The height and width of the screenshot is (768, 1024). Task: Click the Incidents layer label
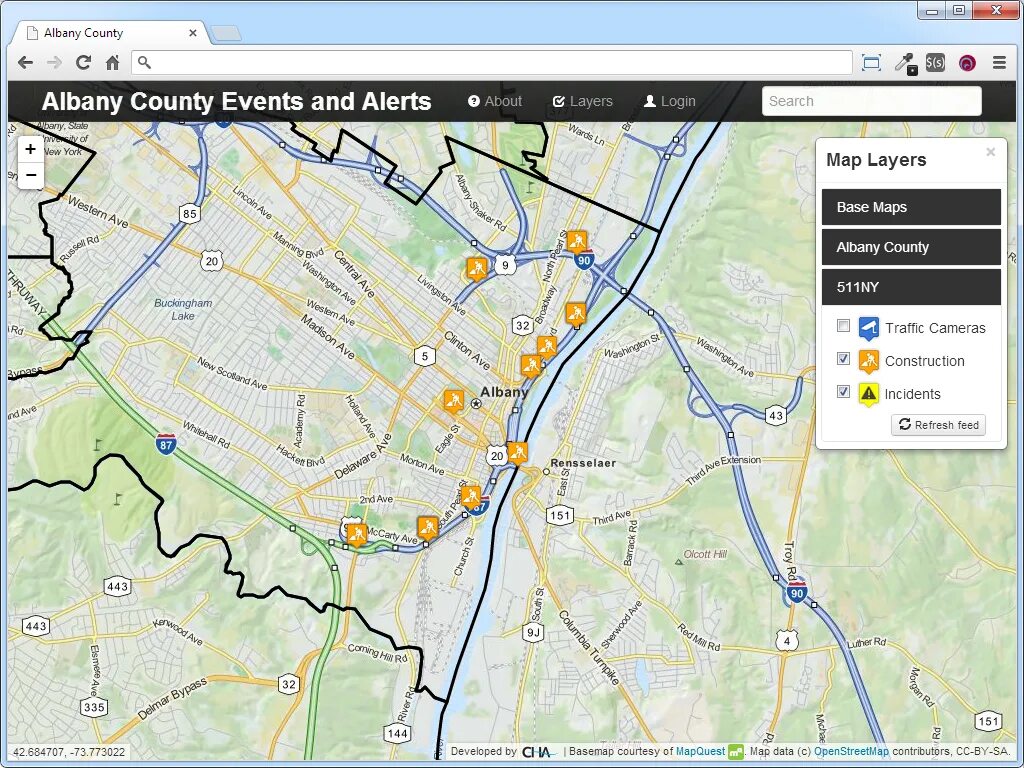click(x=912, y=394)
